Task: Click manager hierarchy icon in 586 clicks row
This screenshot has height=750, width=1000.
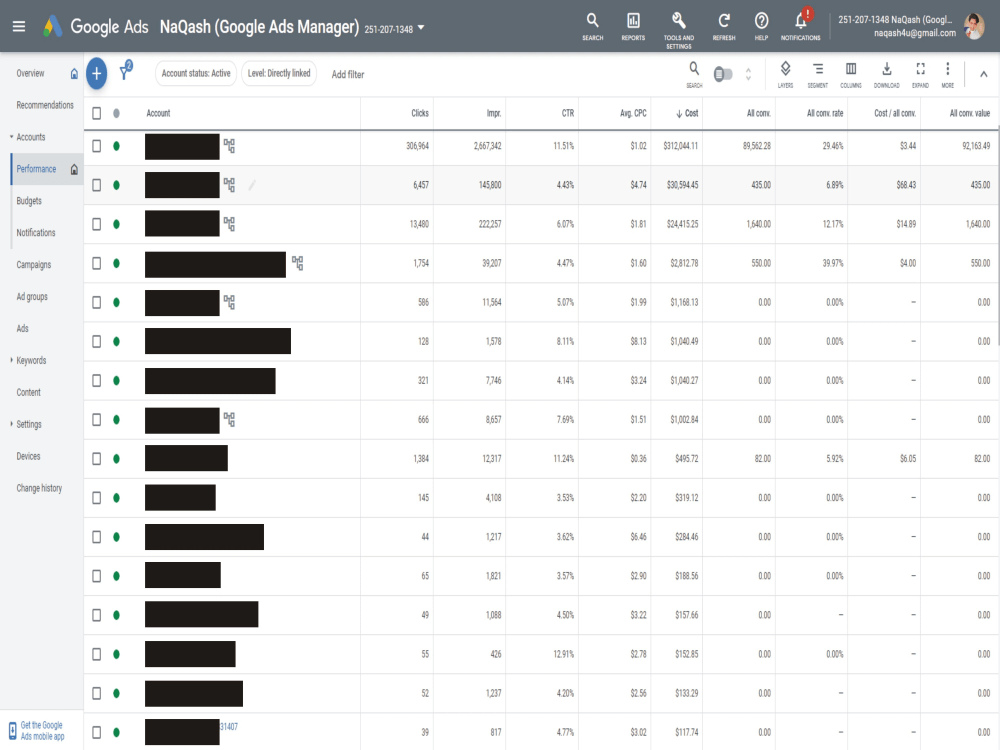Action: point(230,302)
